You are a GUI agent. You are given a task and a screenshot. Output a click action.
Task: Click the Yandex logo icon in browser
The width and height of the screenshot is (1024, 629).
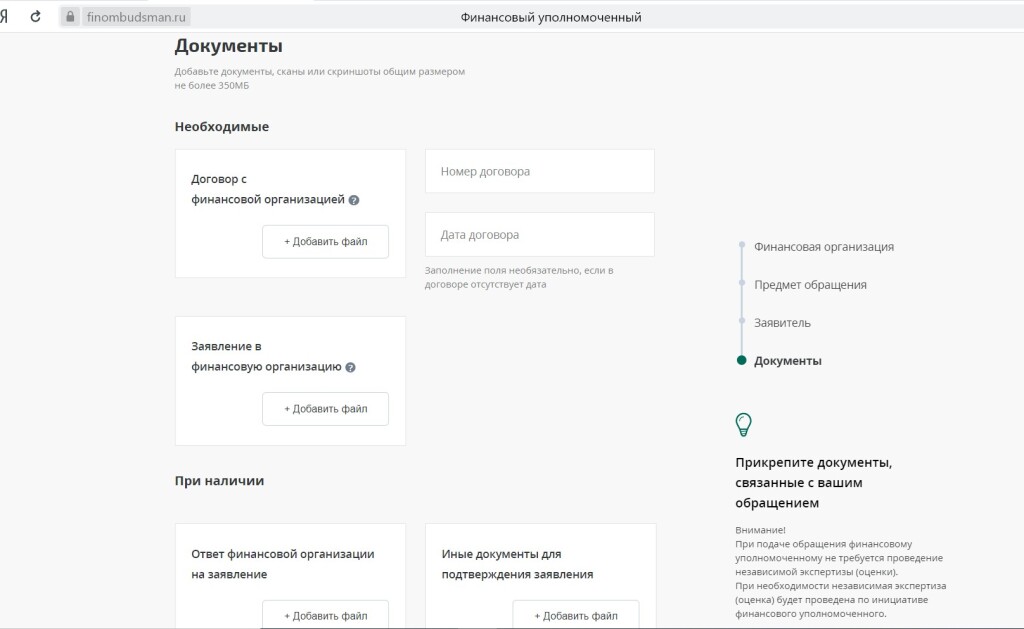click(x=5, y=17)
